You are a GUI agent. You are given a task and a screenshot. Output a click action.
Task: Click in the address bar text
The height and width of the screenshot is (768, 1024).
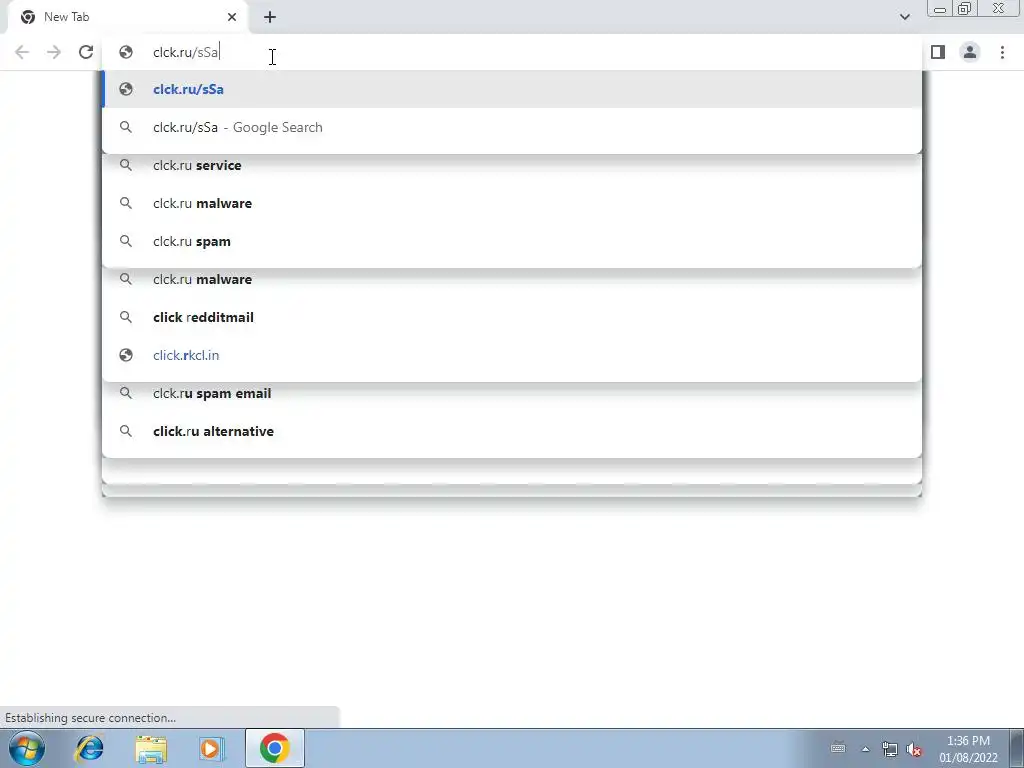186,52
